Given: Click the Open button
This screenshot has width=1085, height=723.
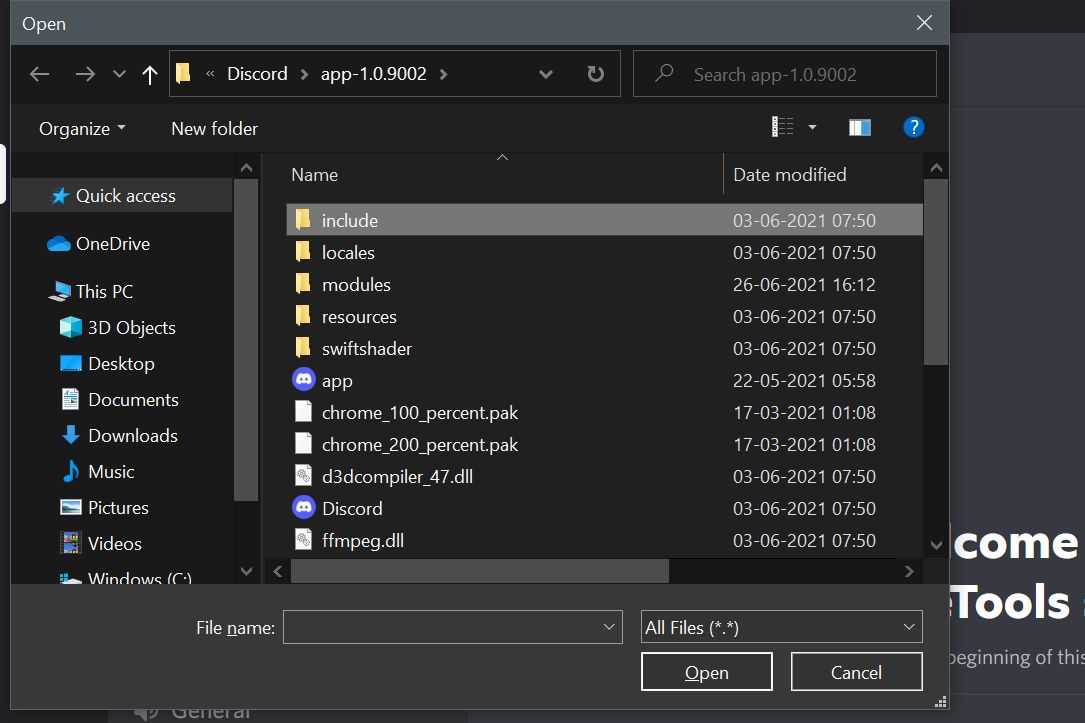Looking at the screenshot, I should point(706,672).
